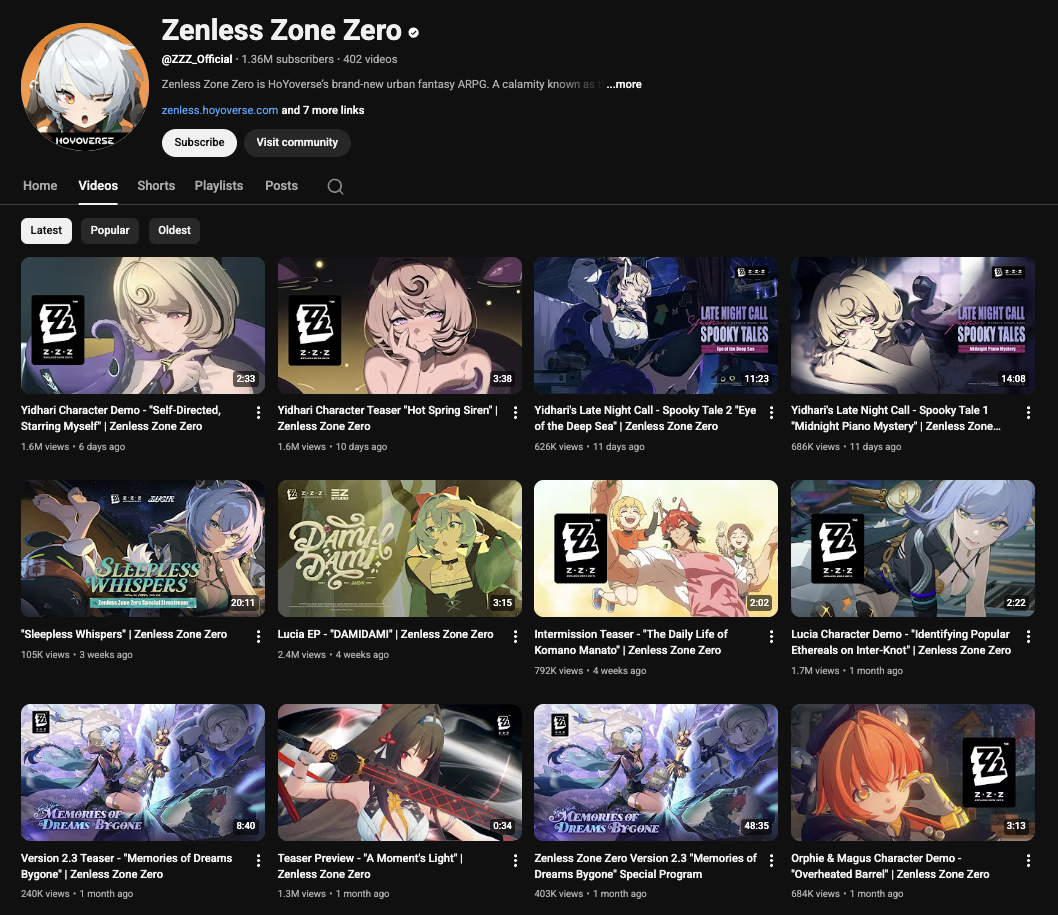
Task: Play the 11:23 Spooky Tales thumbnail
Action: pos(656,325)
